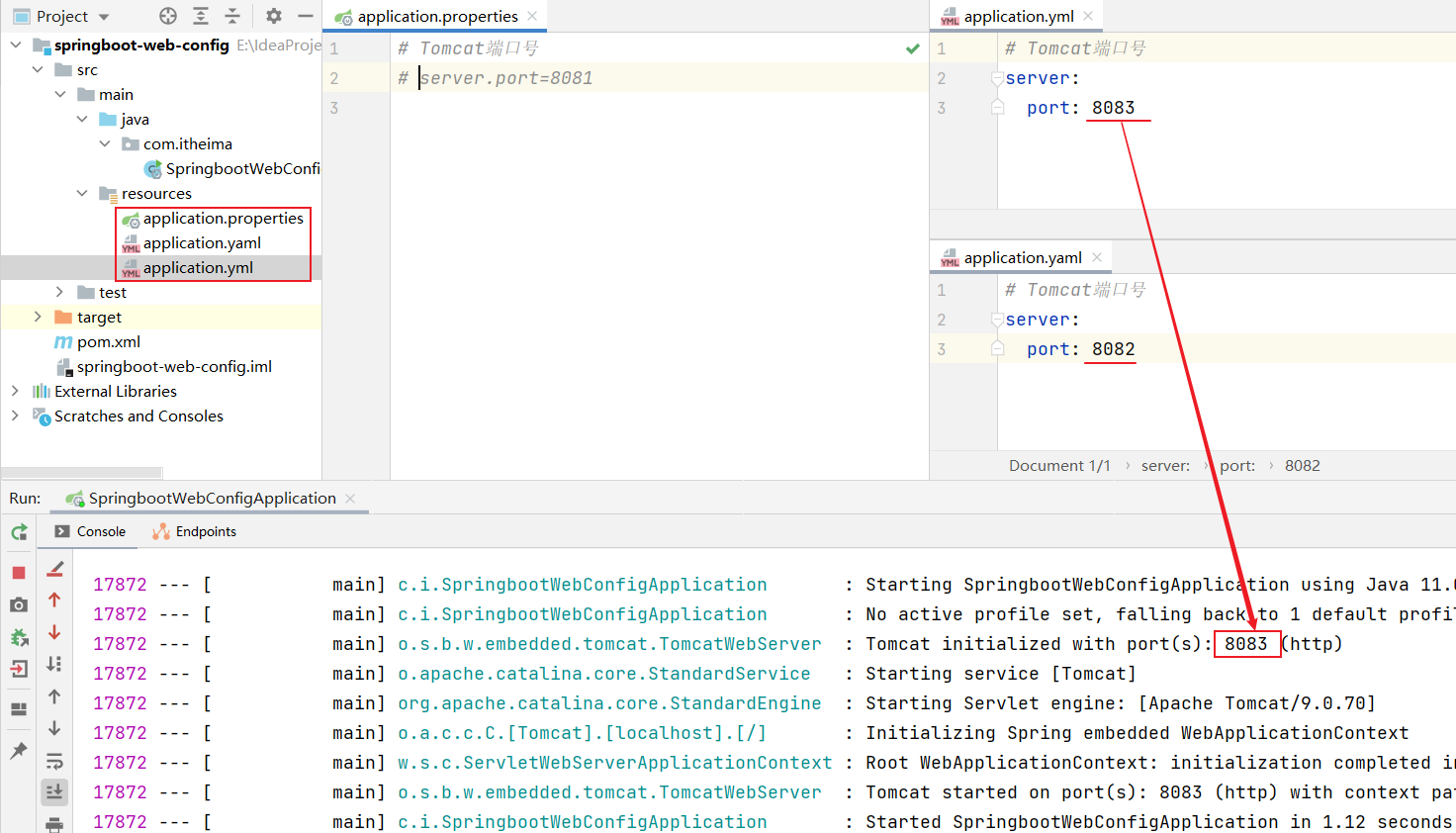
Task: Toggle scroll to end of console
Action: pos(54,791)
